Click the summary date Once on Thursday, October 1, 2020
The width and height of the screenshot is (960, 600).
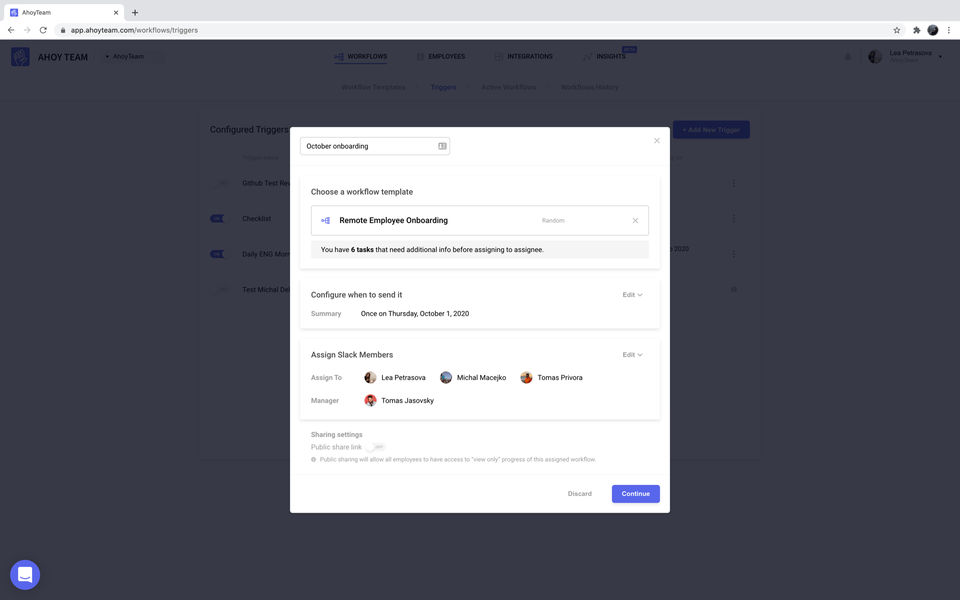click(414, 313)
